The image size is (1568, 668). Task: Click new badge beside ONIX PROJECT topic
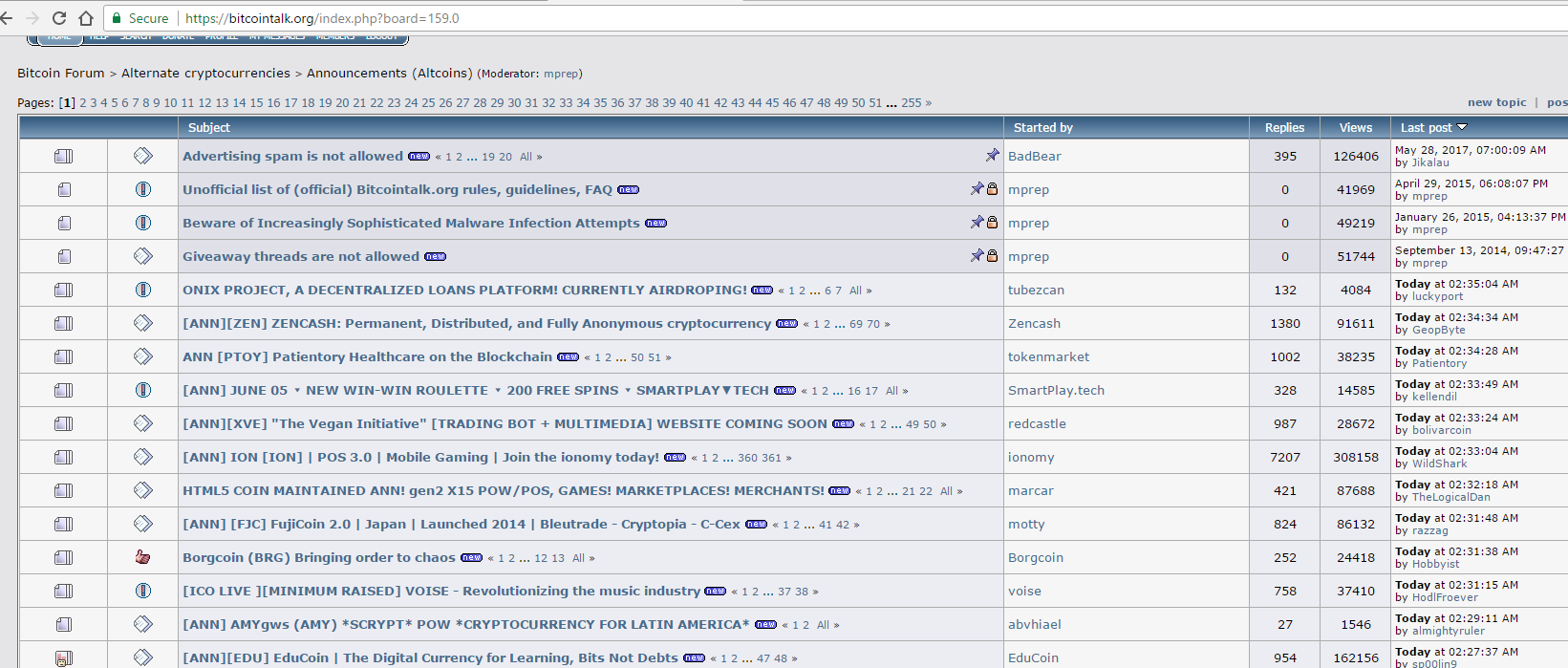(x=762, y=290)
